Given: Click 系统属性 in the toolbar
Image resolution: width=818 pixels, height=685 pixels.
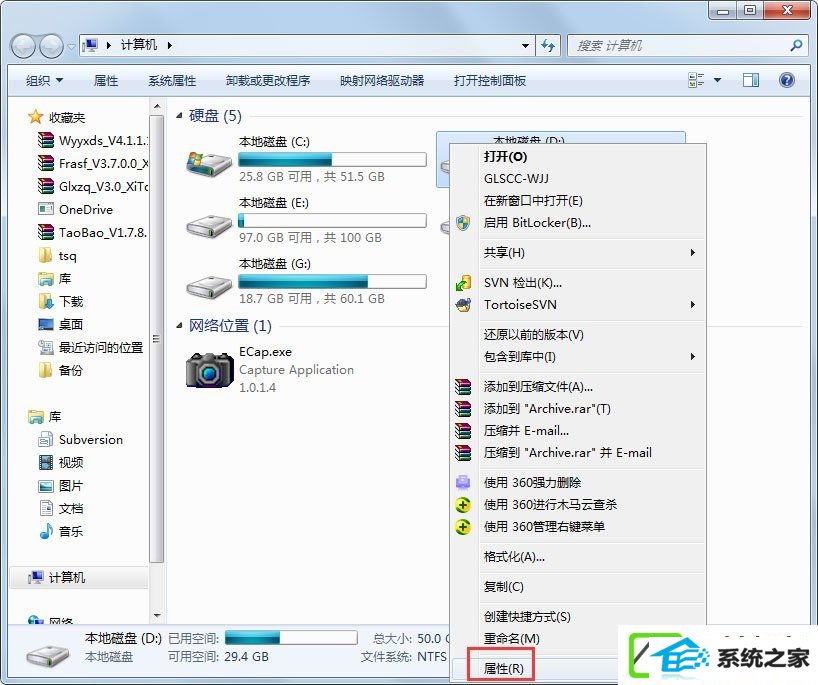Looking at the screenshot, I should tap(172, 80).
